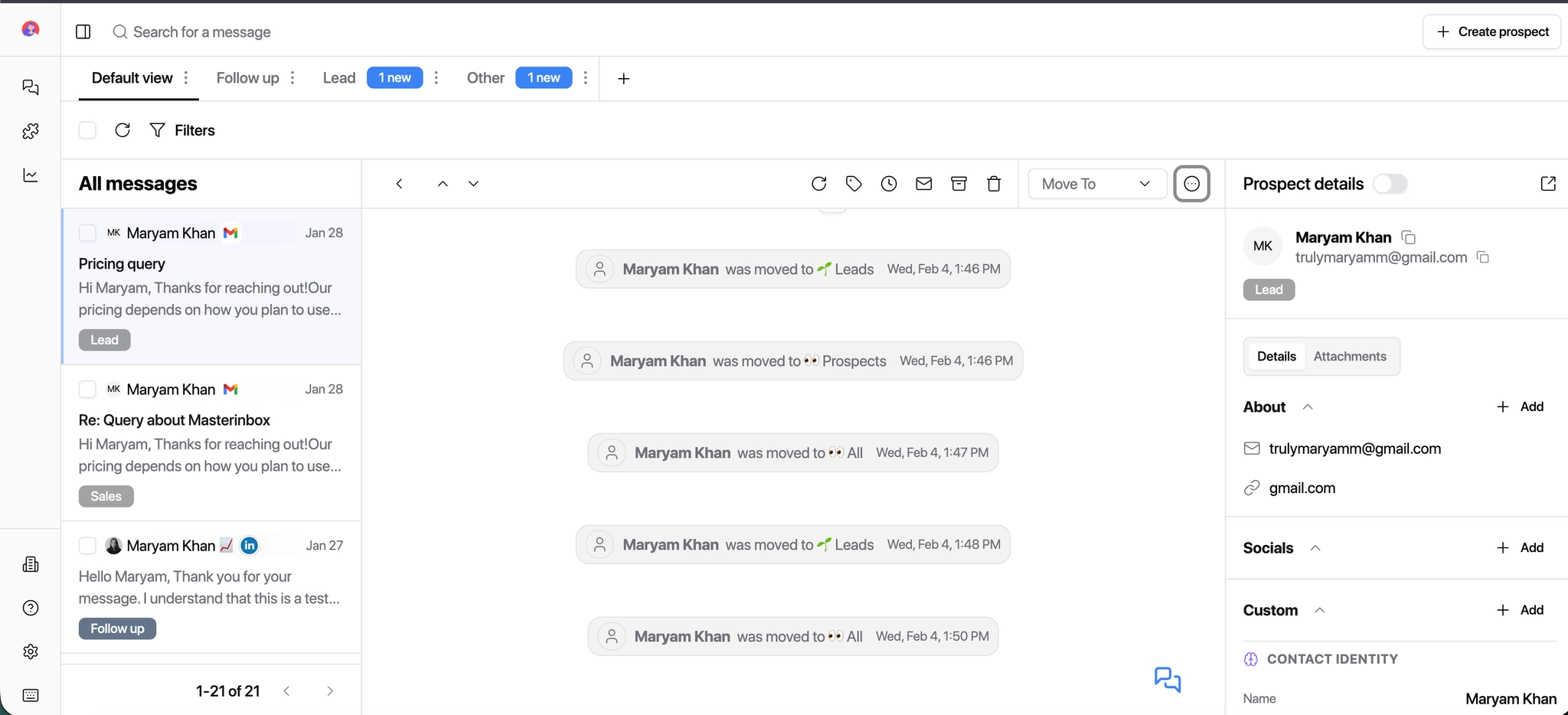Toggle the Prospect details switch
Screen dimensions: 1568x715
(x=1391, y=184)
